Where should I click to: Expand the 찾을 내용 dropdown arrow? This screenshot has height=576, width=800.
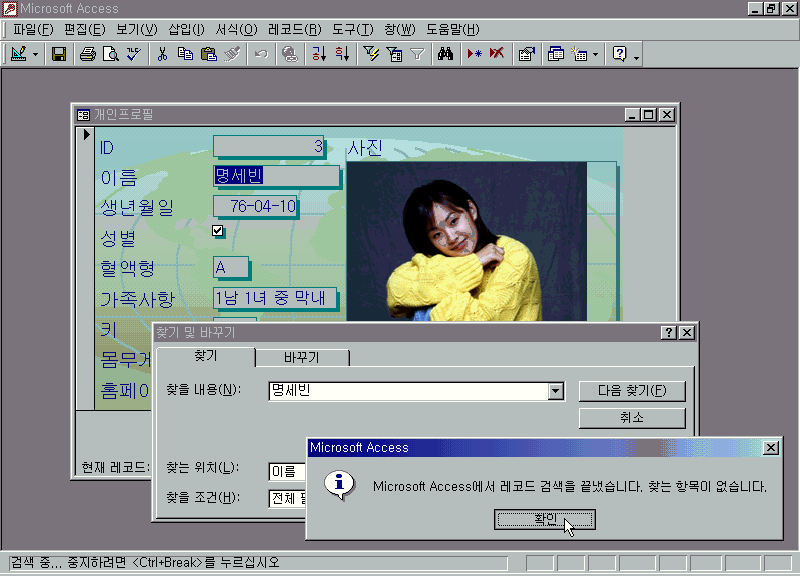tap(556, 391)
